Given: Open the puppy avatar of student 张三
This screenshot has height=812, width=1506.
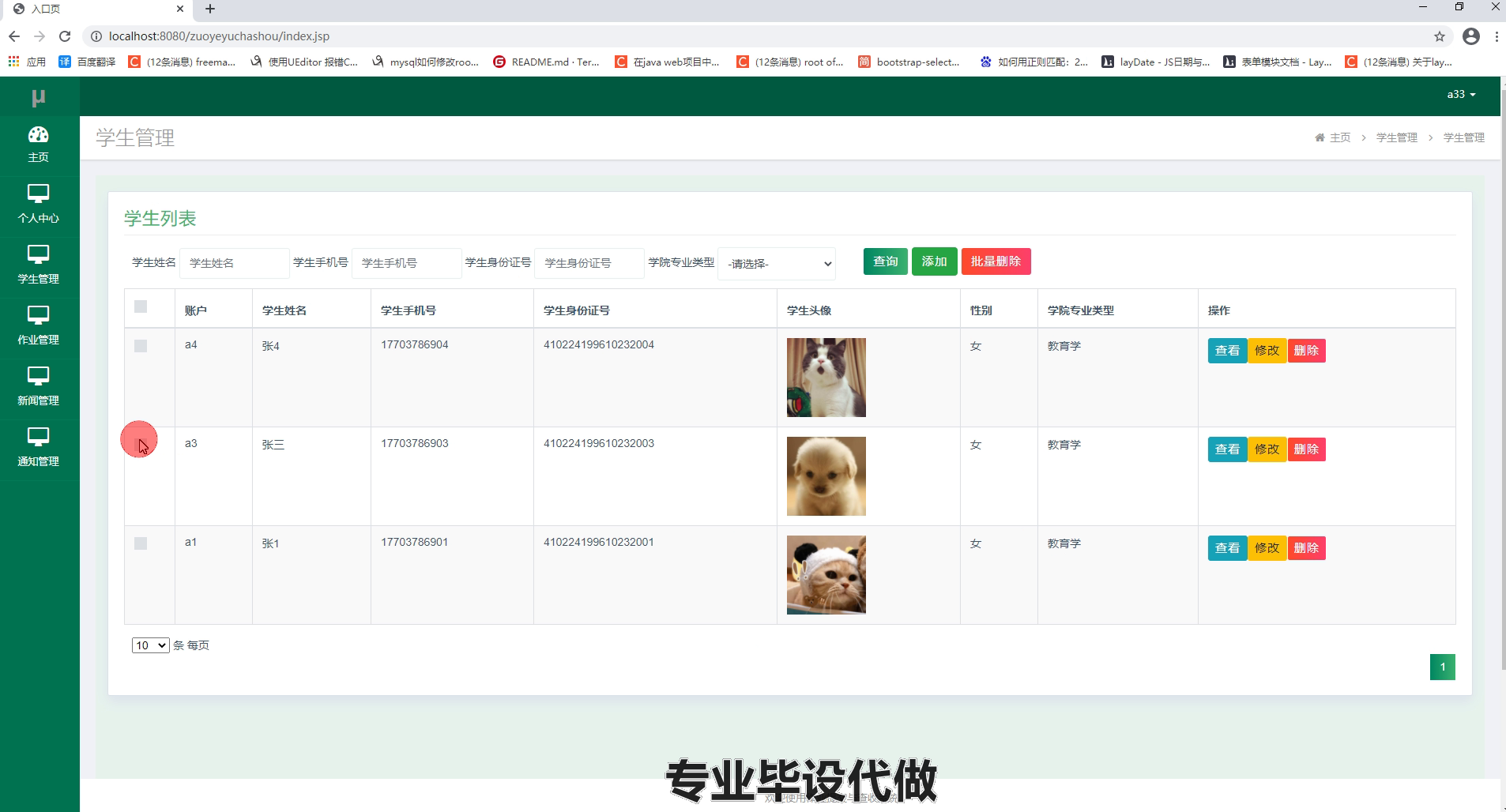Looking at the screenshot, I should (x=826, y=476).
